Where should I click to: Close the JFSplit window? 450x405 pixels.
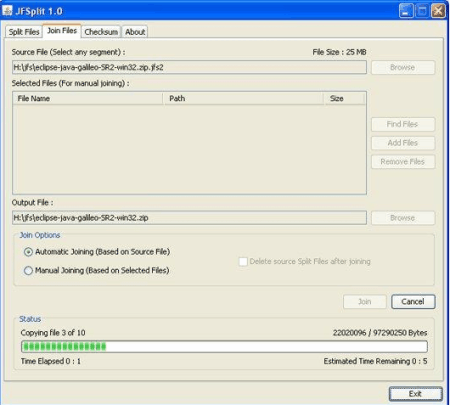click(438, 11)
